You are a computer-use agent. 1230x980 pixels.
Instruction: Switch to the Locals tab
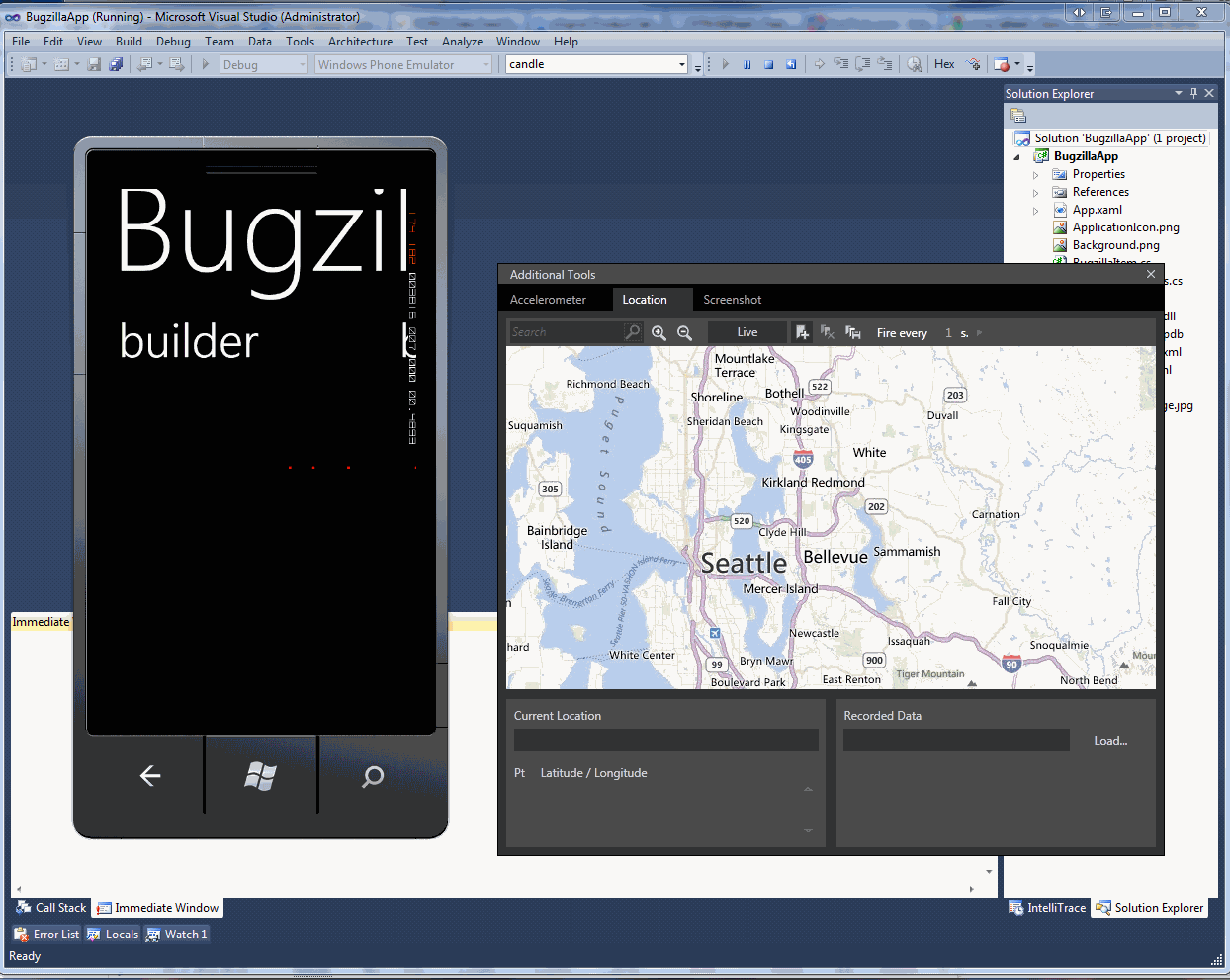click(x=113, y=935)
